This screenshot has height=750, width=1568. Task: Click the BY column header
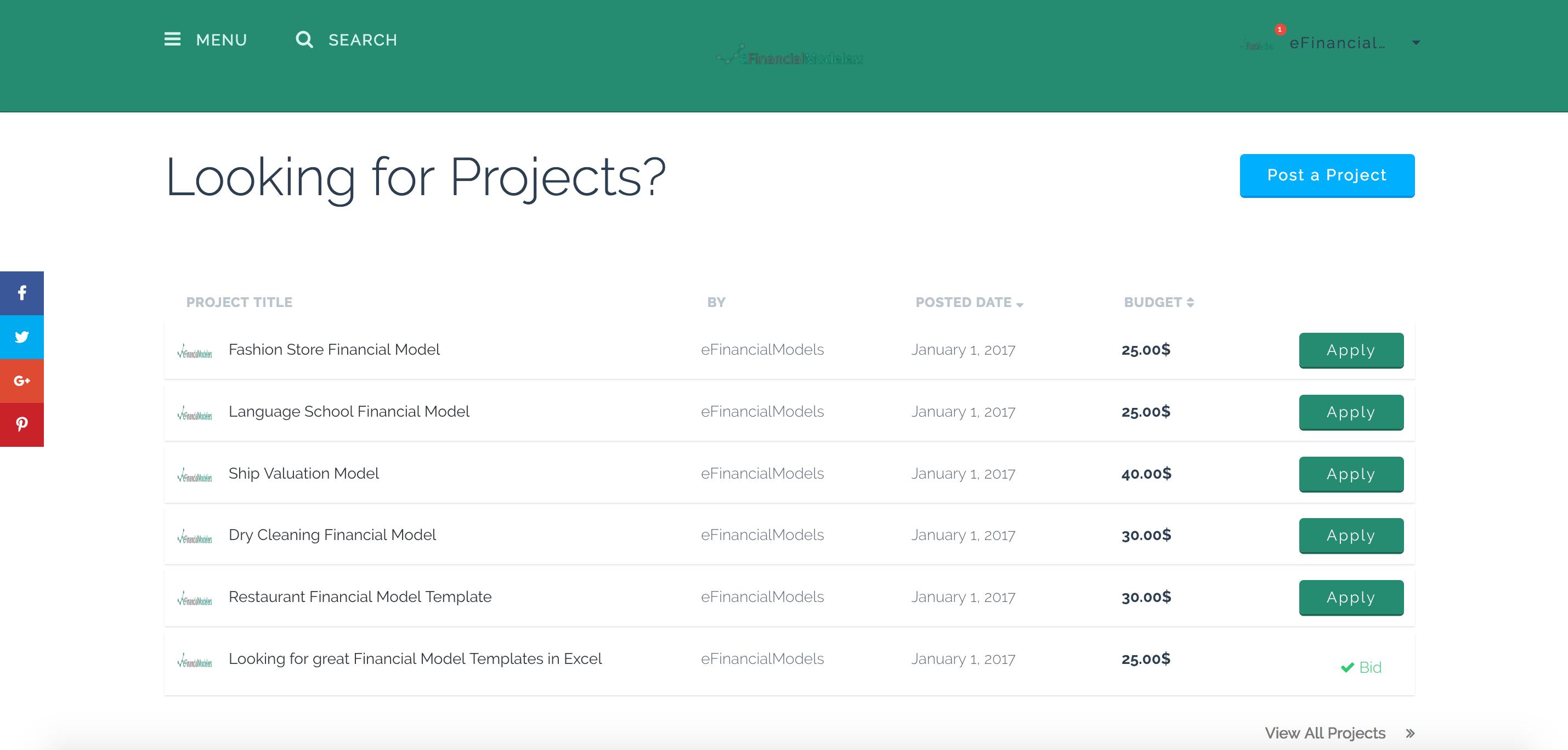716,302
